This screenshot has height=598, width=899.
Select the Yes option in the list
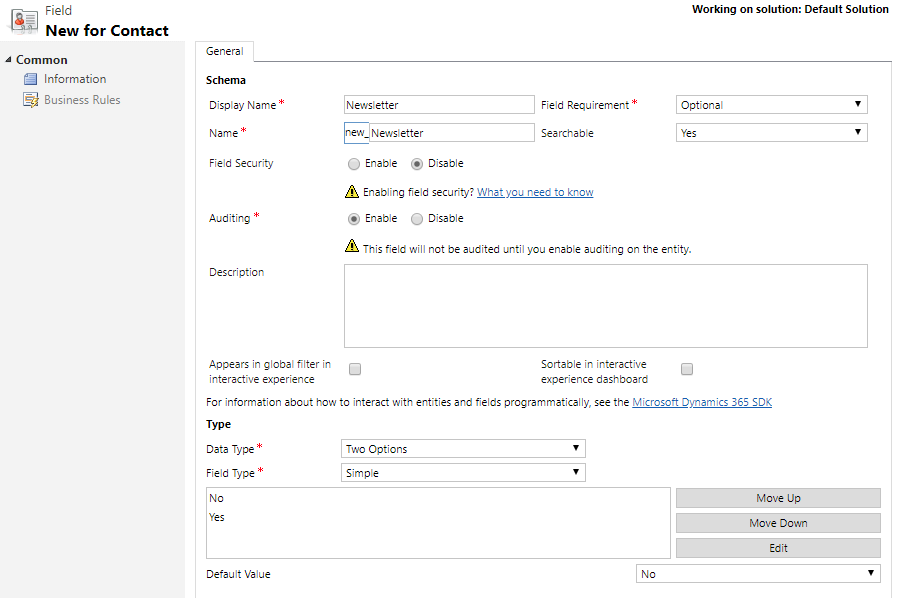tap(217, 517)
